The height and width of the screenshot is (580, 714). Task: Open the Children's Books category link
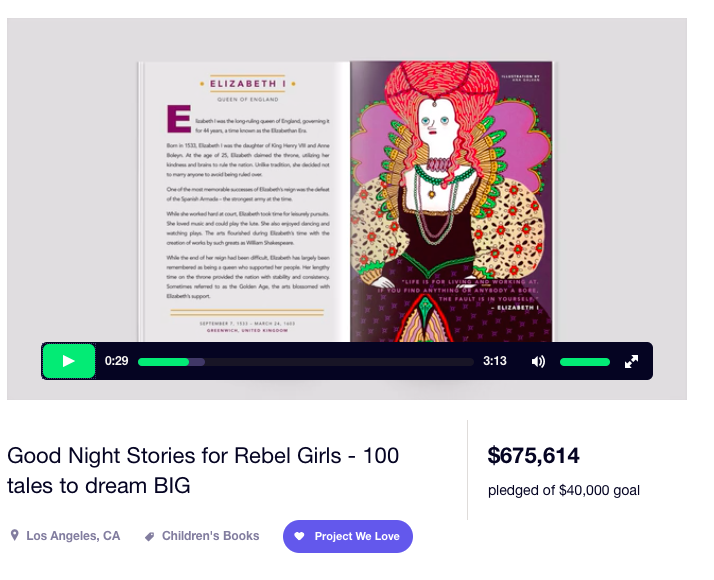210,536
